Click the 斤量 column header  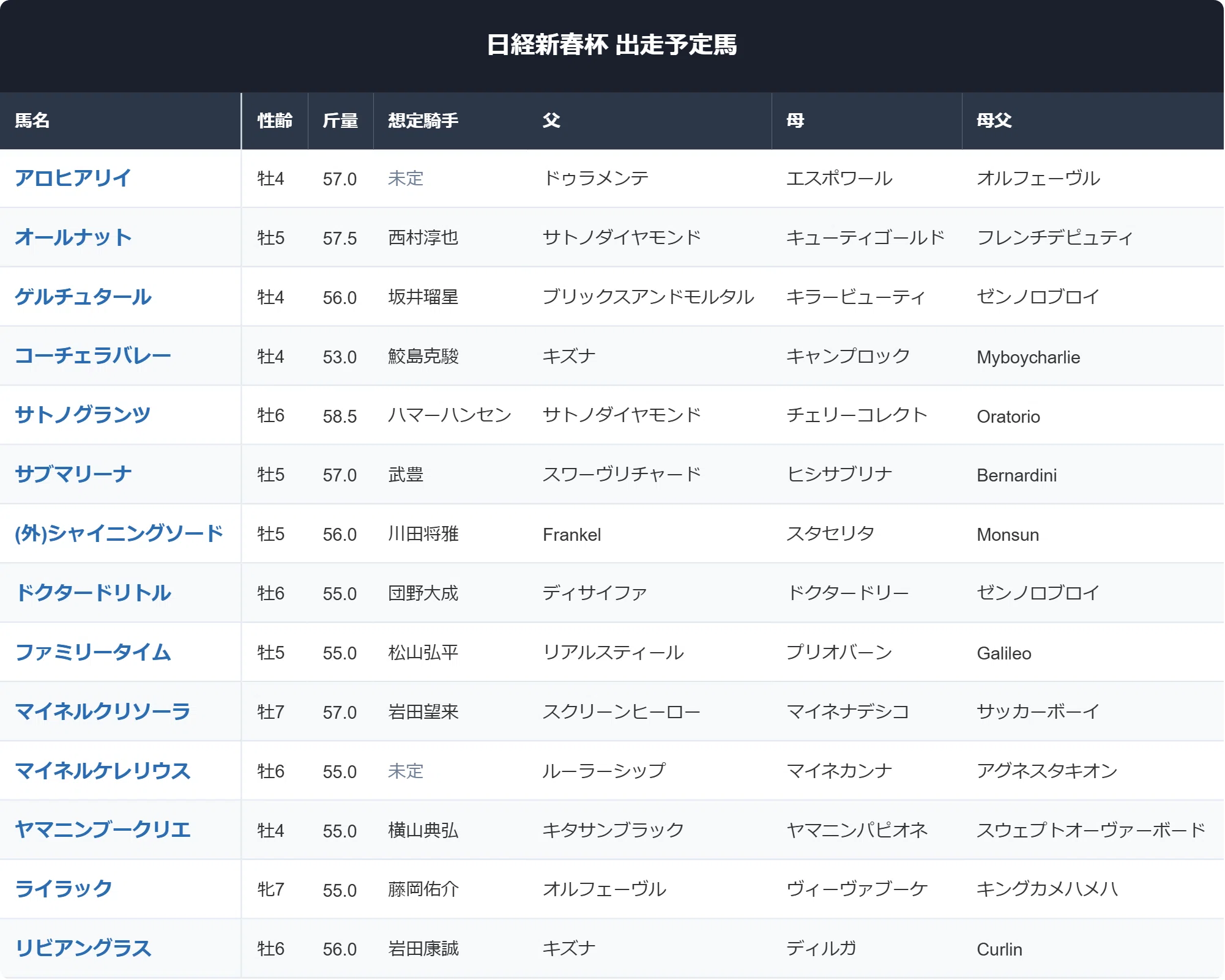pos(341,121)
